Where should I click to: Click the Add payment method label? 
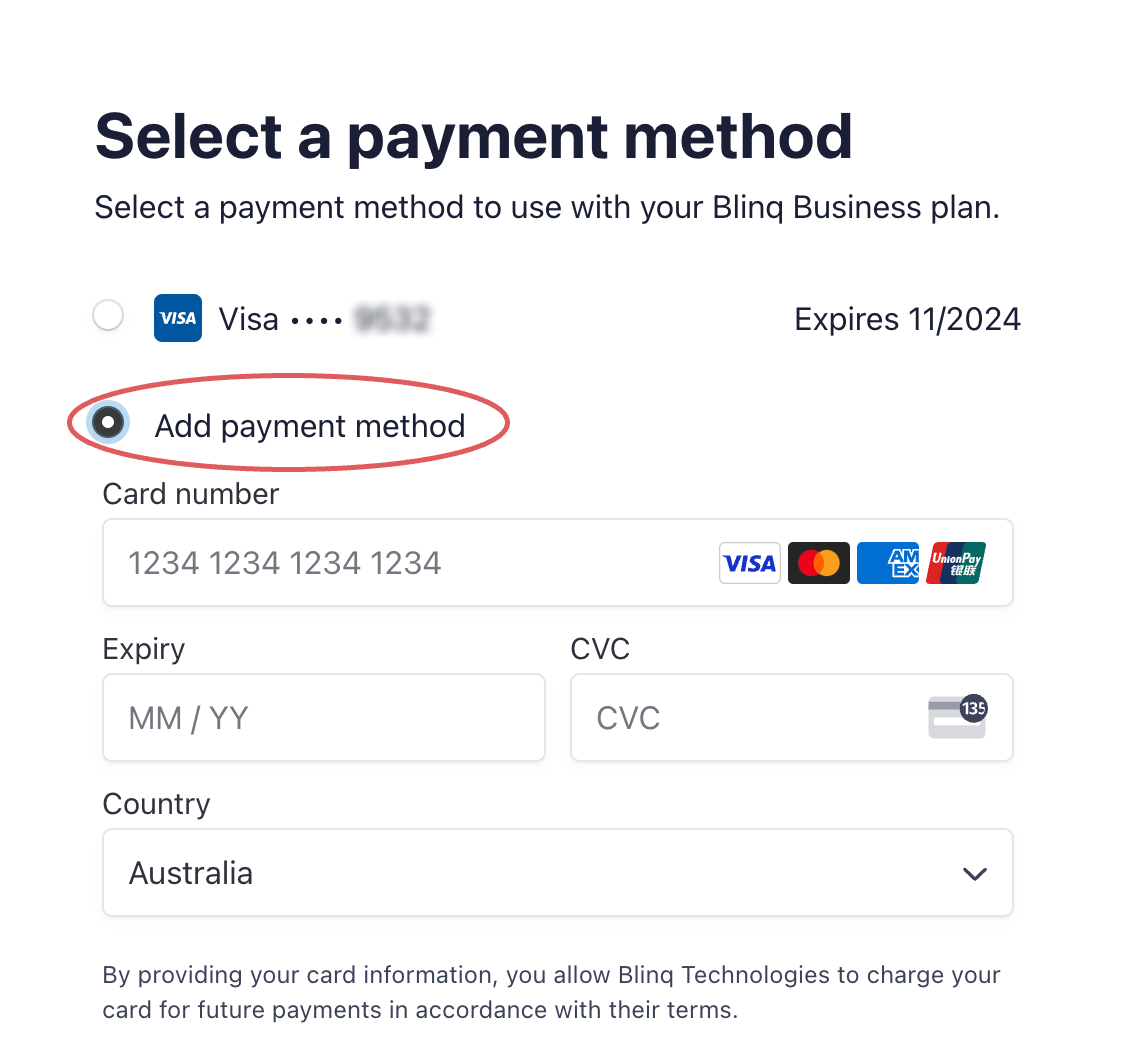pyautogui.click(x=310, y=426)
